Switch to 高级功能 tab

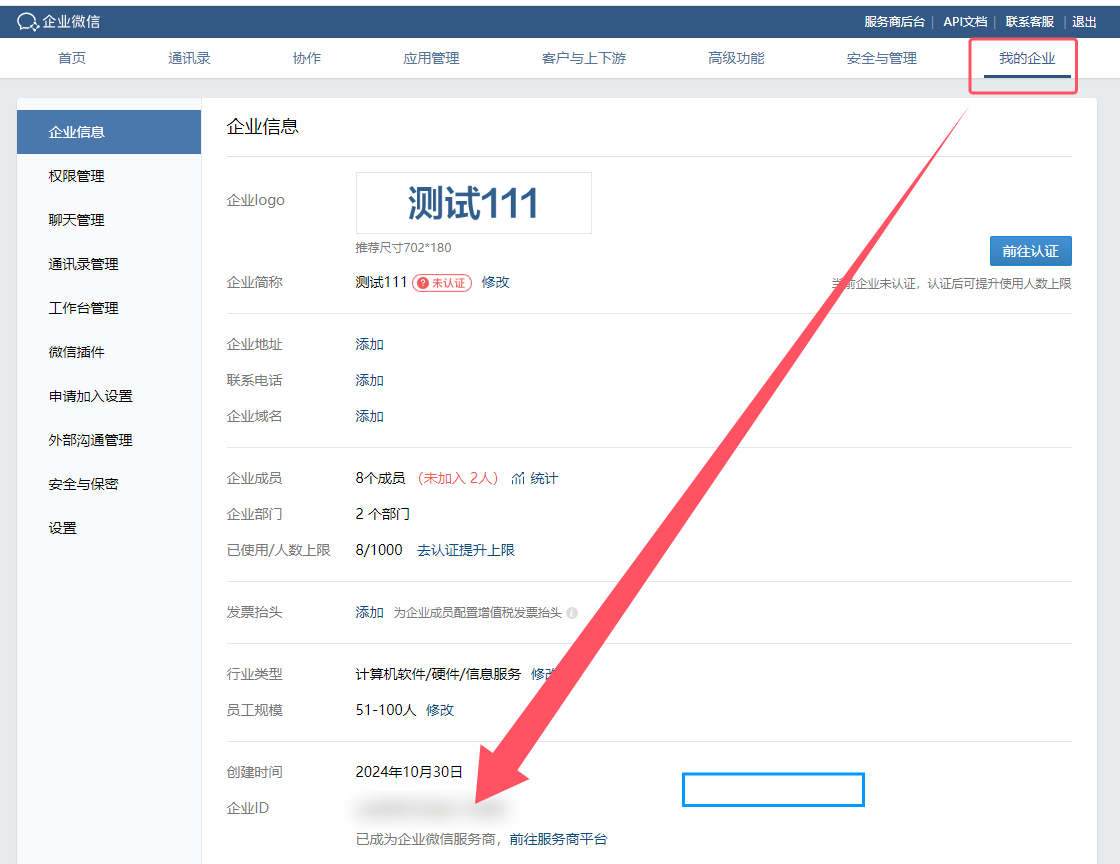(x=736, y=59)
